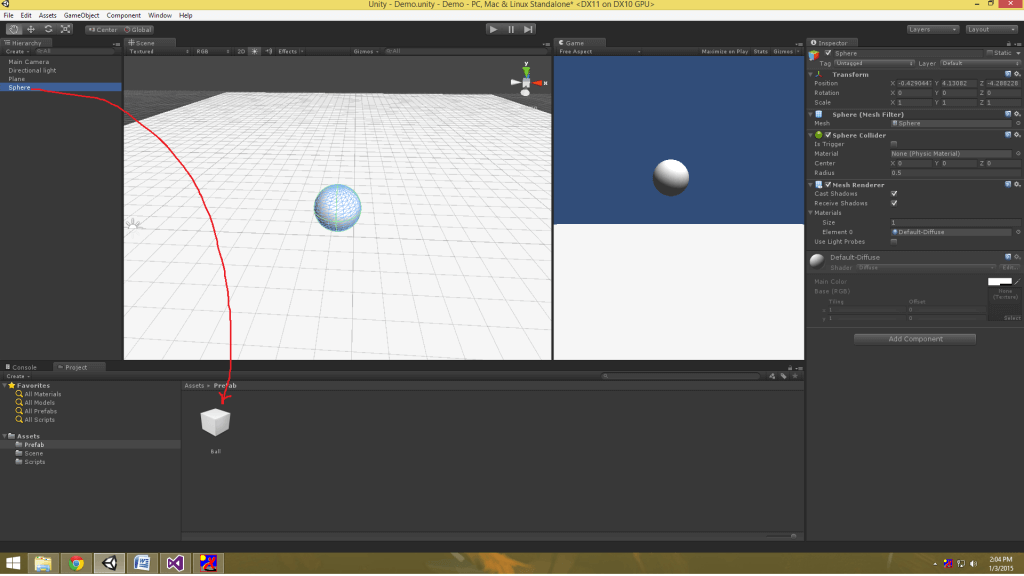Enable the Is Trigger checkbox
This screenshot has width=1024, height=576.
893,144
